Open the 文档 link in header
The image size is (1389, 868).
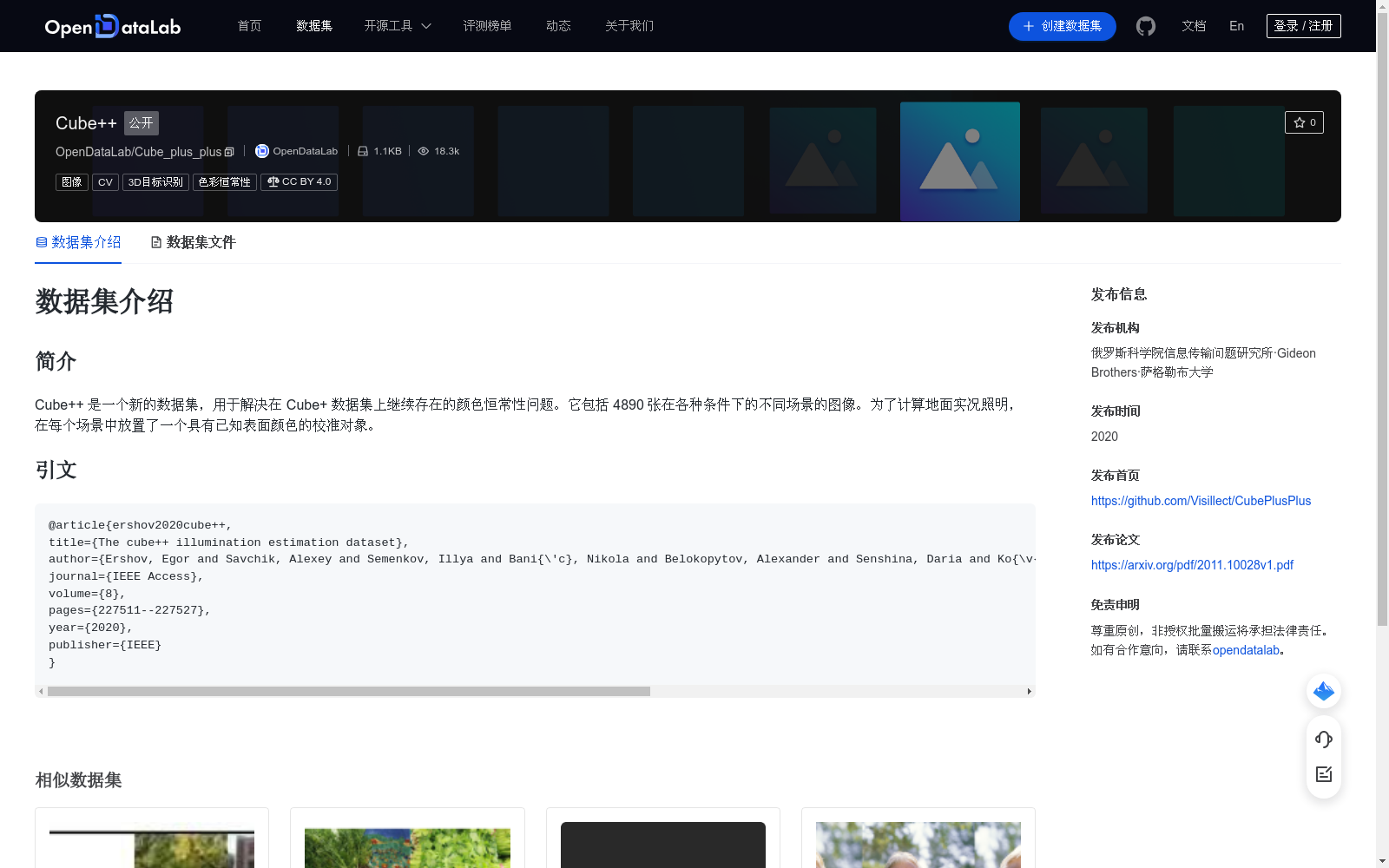(1194, 26)
